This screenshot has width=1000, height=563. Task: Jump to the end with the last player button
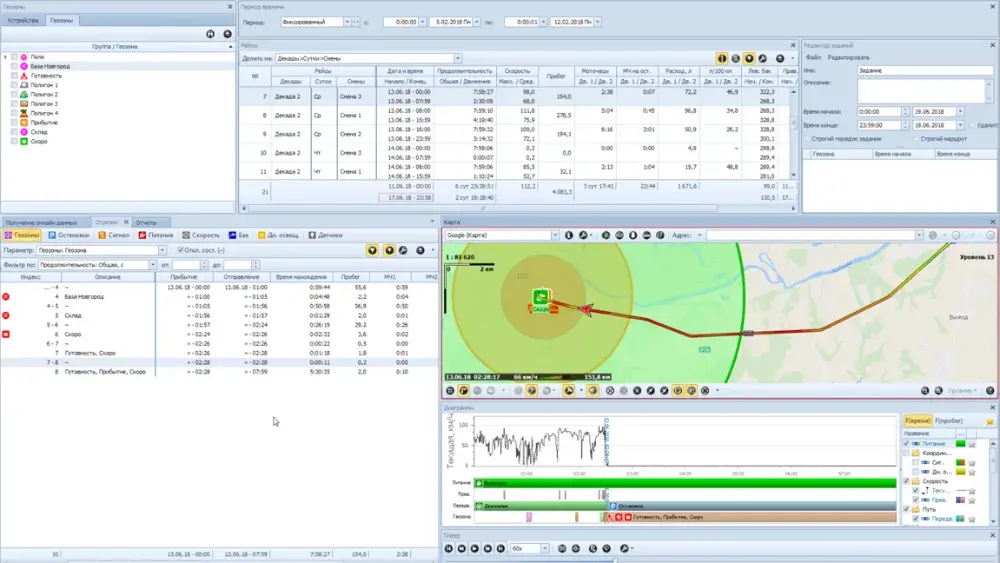pyautogui.click(x=501, y=548)
